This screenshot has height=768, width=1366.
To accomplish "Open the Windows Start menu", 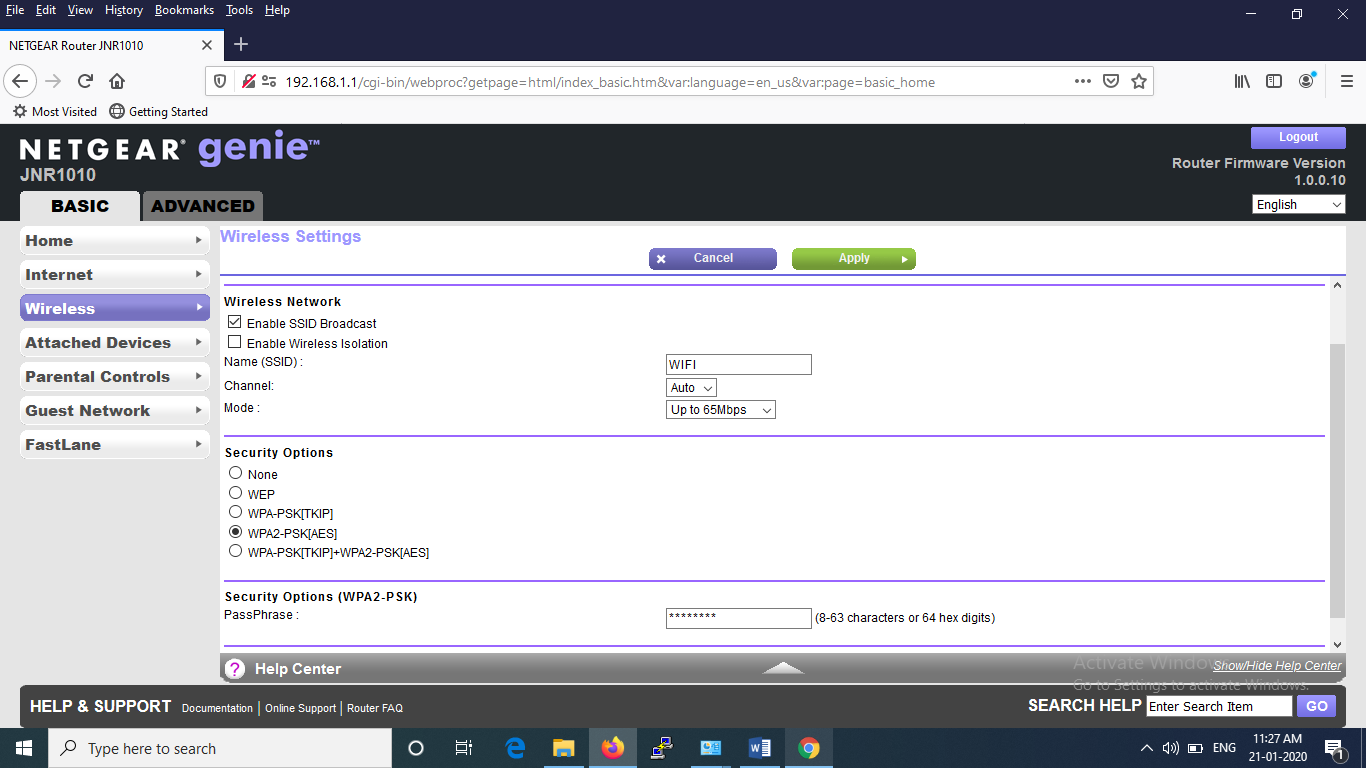I will (x=23, y=748).
